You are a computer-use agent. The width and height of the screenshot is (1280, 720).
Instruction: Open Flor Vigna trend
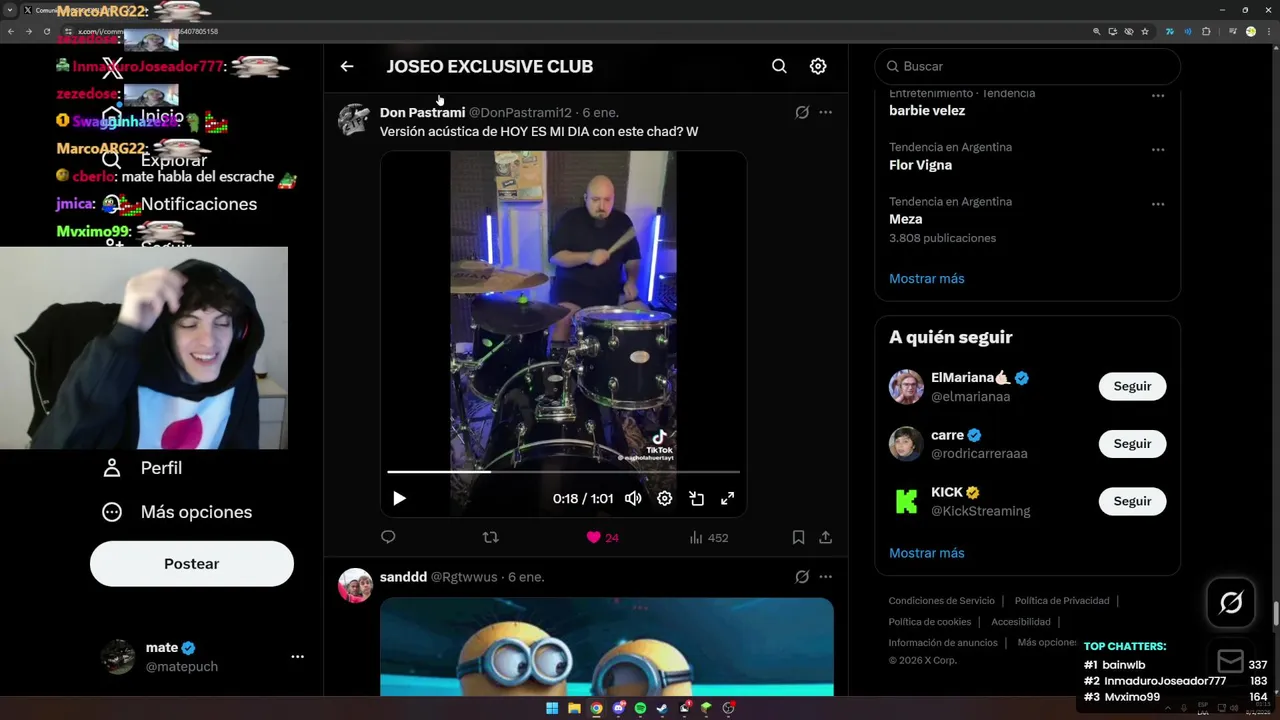920,165
